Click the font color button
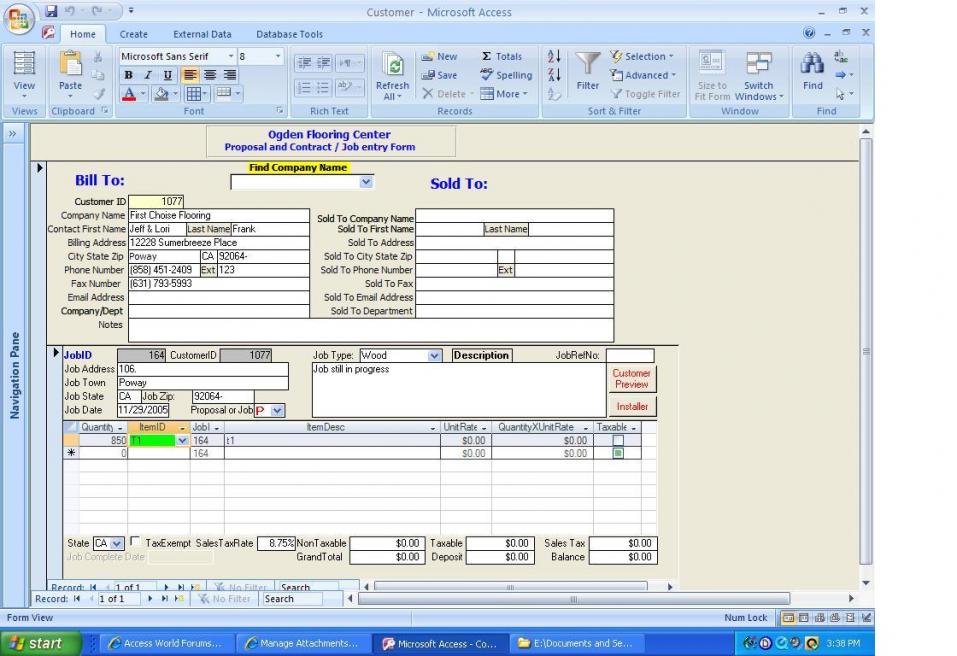 point(129,94)
